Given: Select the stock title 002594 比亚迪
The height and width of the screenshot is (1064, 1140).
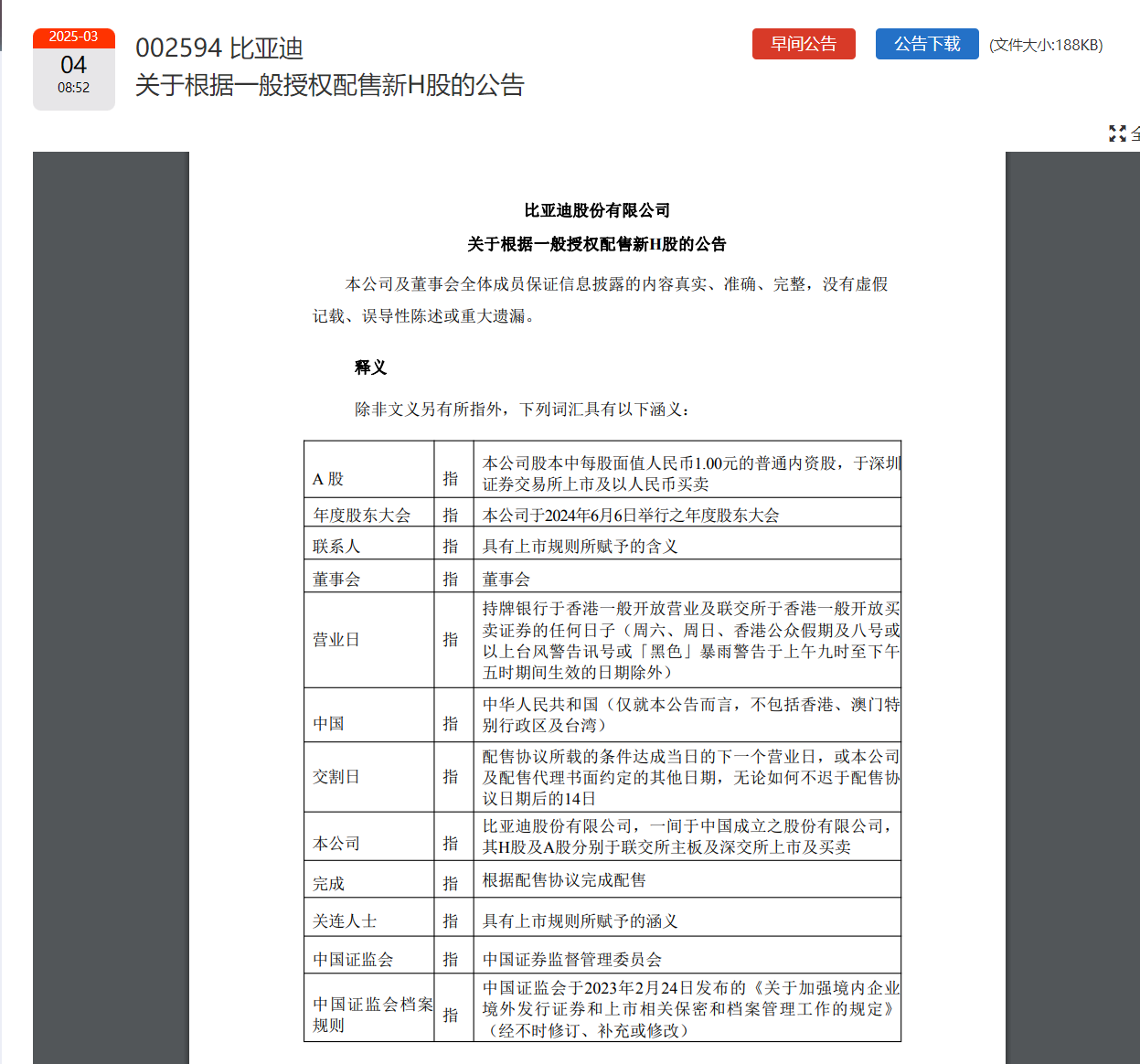Looking at the screenshot, I should [219, 48].
